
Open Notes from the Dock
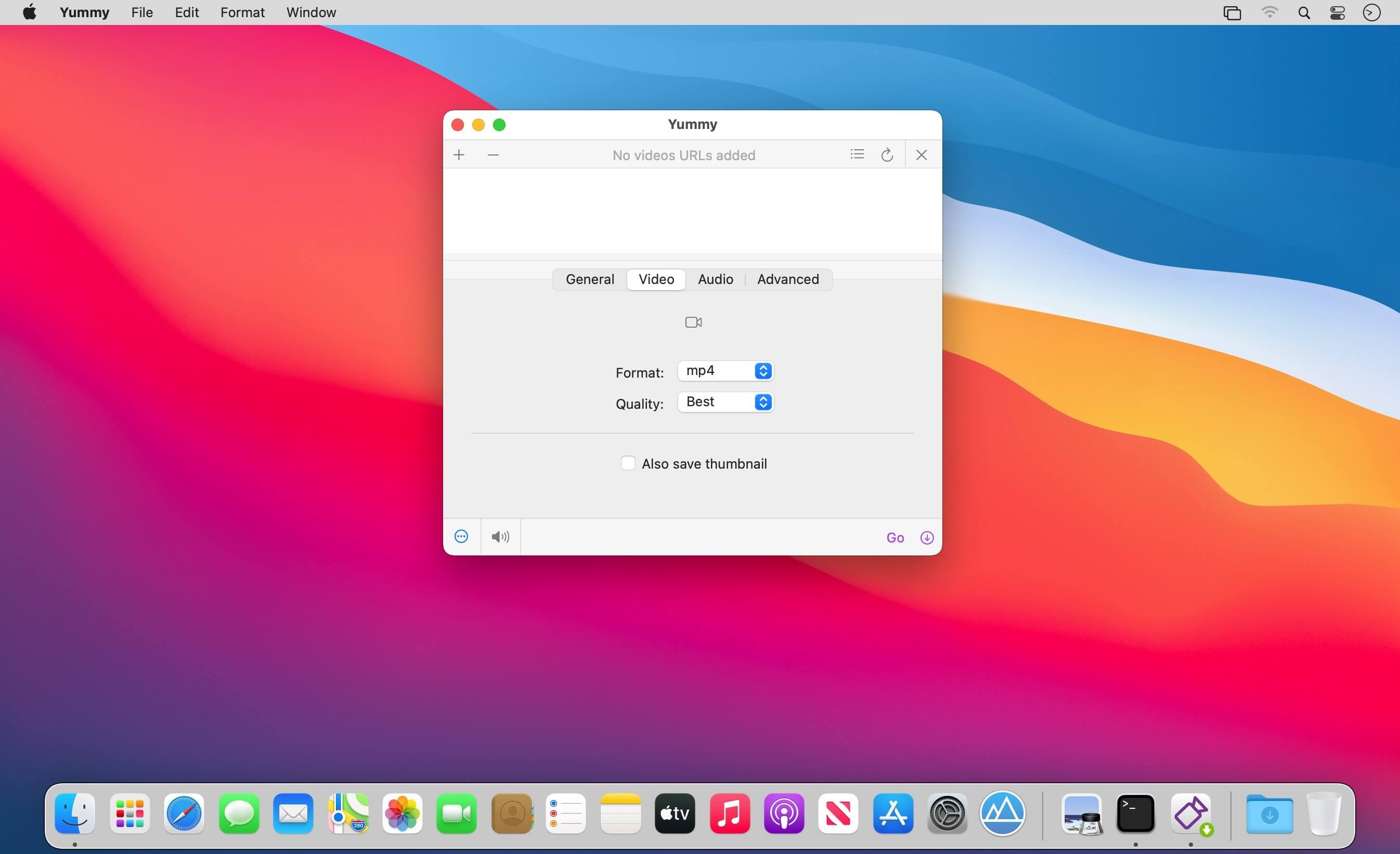click(x=620, y=813)
